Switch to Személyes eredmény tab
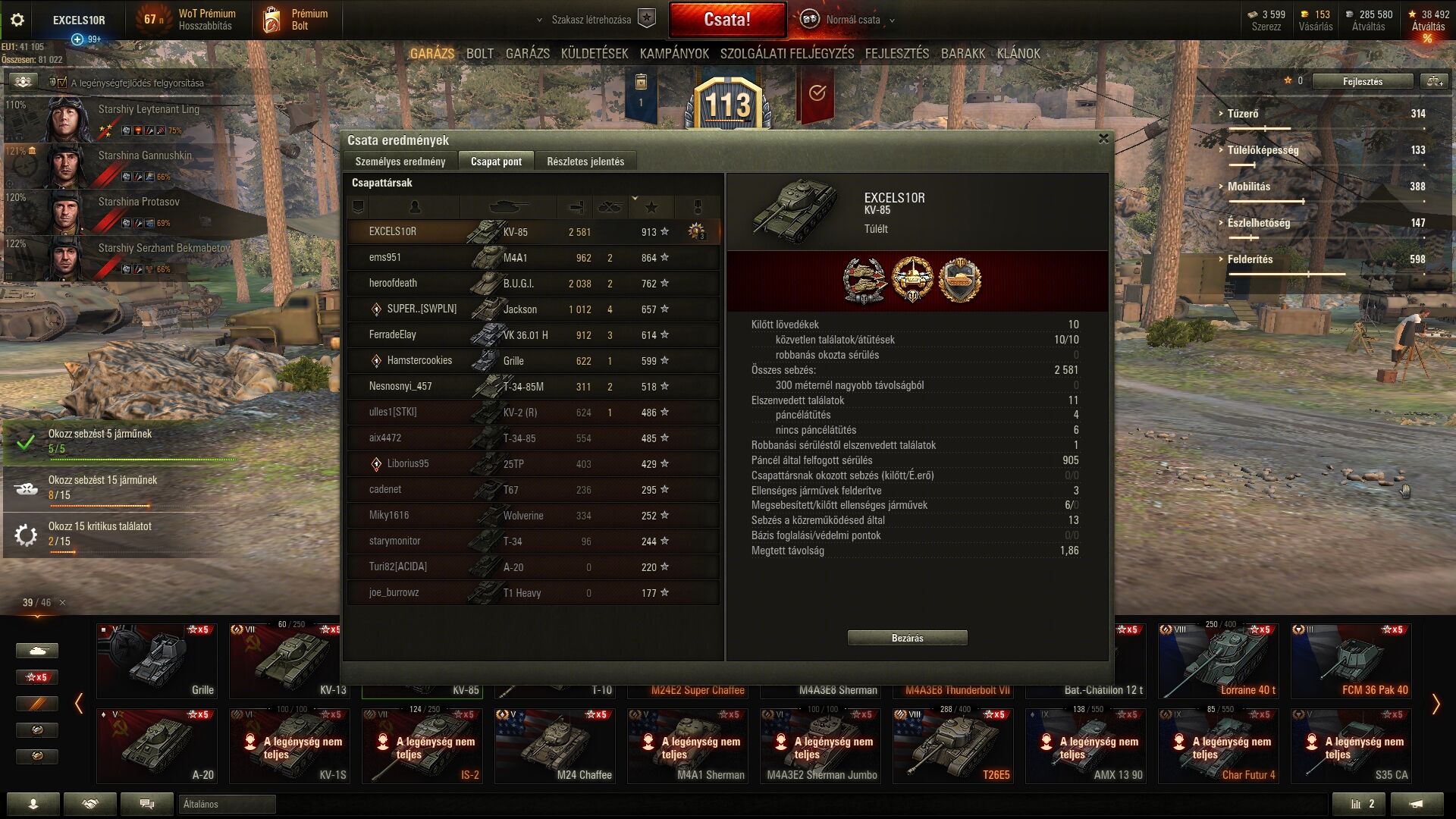The height and width of the screenshot is (819, 1456). (400, 162)
